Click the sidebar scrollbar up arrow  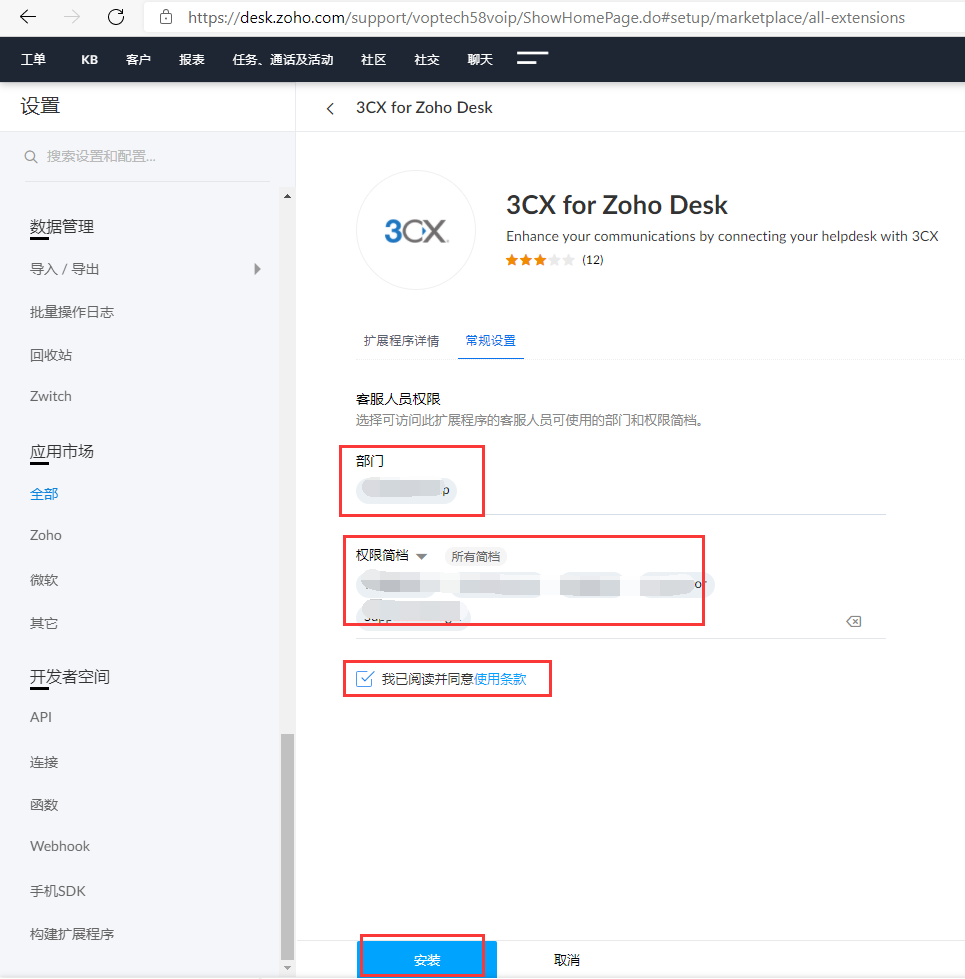(x=287, y=196)
